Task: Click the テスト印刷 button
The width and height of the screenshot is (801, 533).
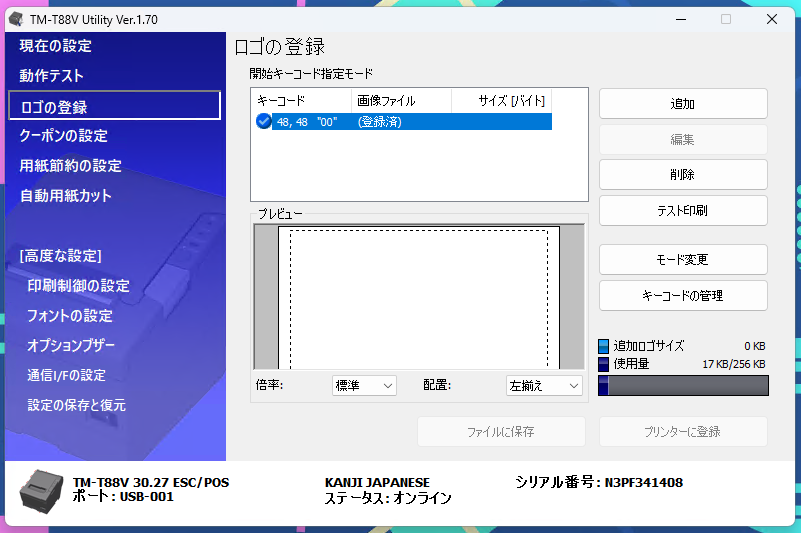Action: point(683,211)
